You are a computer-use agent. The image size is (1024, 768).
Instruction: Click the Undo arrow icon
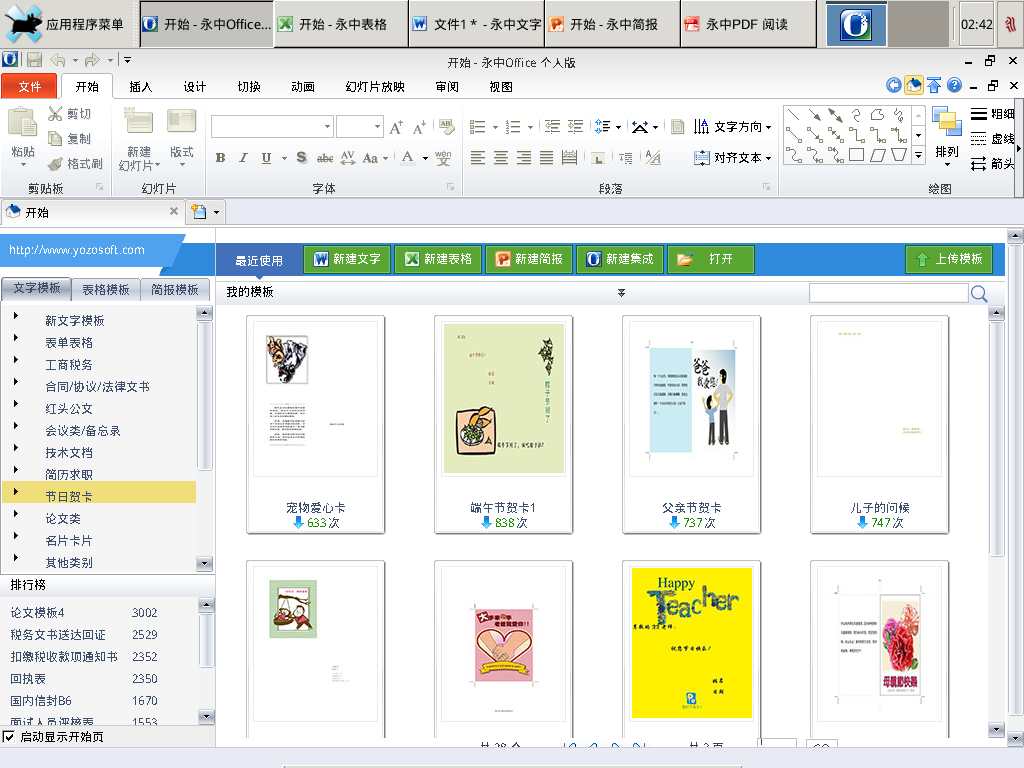coord(57,60)
